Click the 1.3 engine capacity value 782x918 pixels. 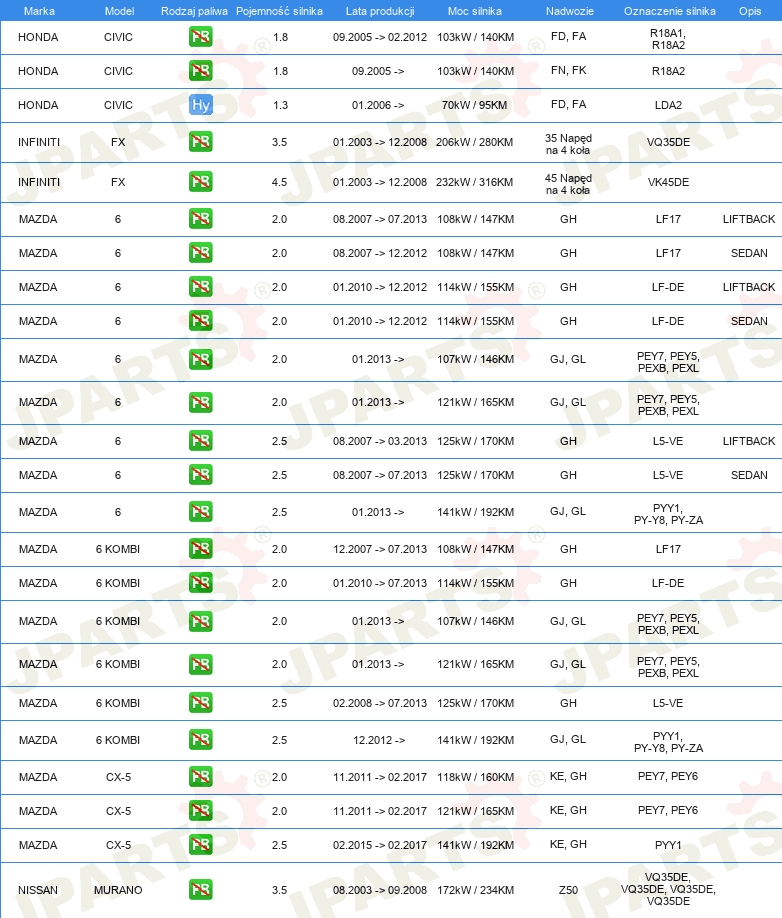(280, 105)
